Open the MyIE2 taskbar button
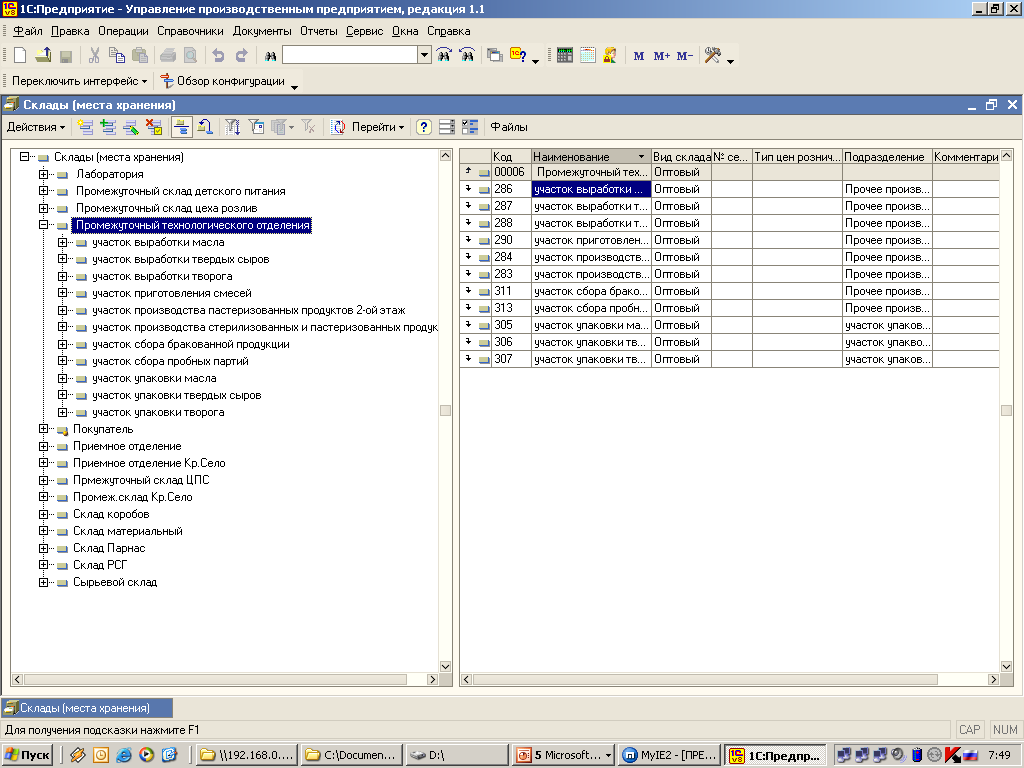1024x768 pixels. (x=669, y=755)
